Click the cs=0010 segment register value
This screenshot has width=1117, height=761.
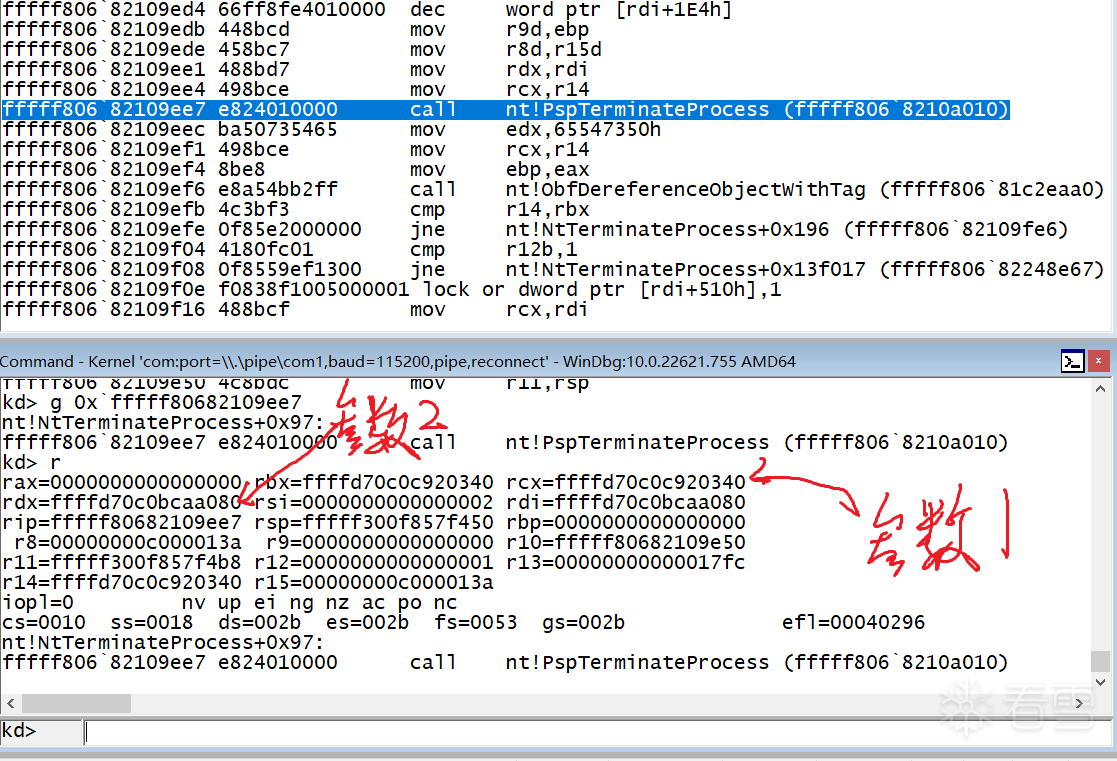pos(43,621)
